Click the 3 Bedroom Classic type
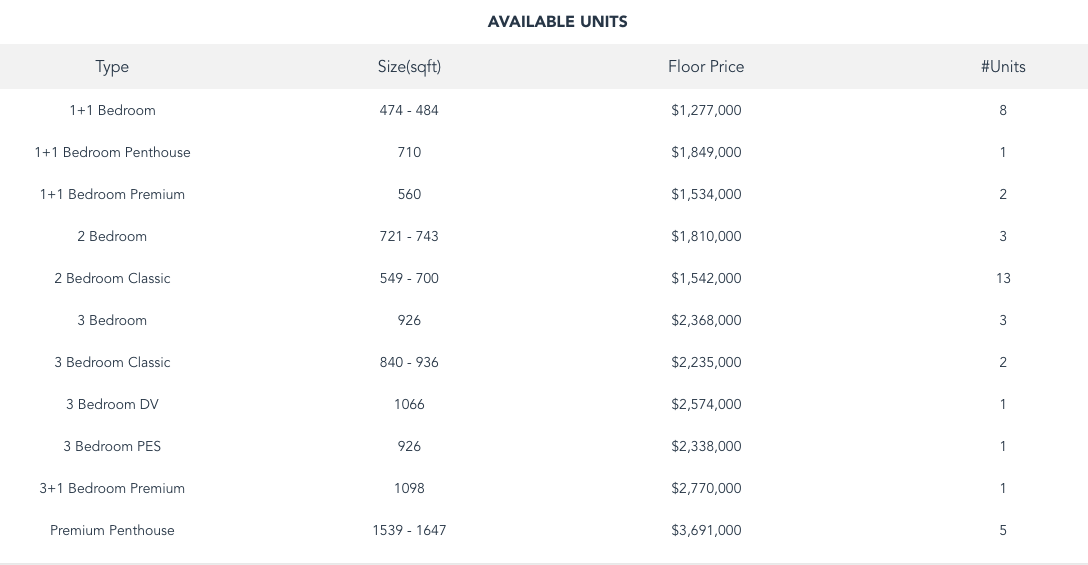Screen dimensions: 1088x565 [112, 362]
